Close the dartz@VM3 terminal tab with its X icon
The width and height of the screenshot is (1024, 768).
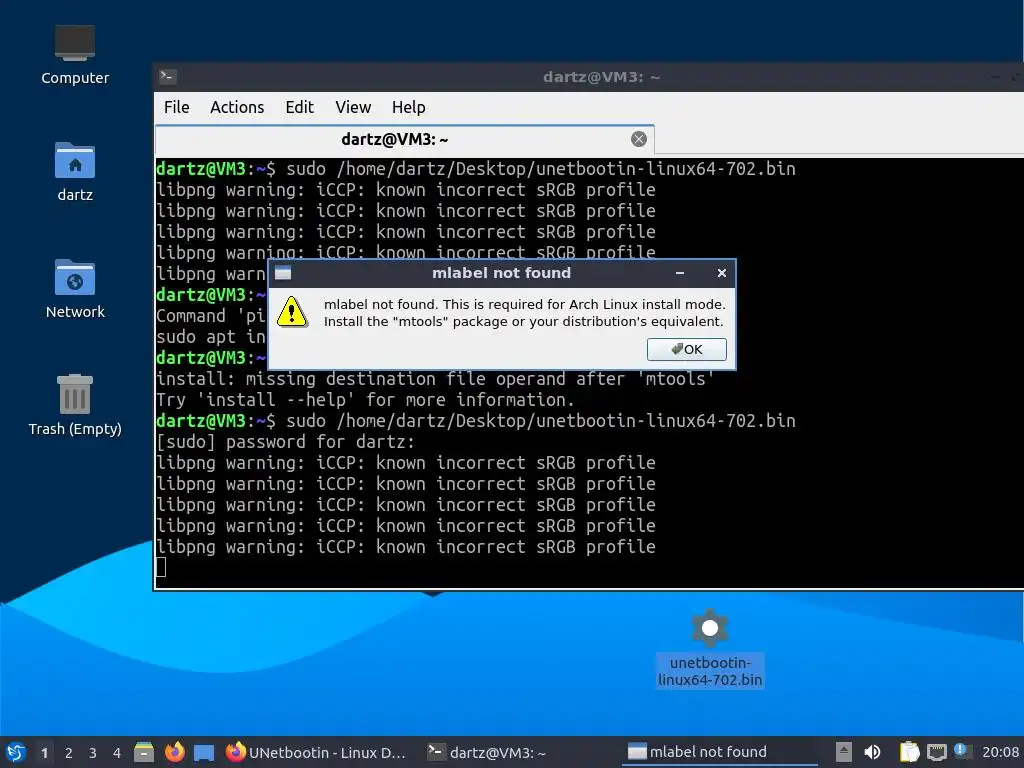(x=639, y=139)
